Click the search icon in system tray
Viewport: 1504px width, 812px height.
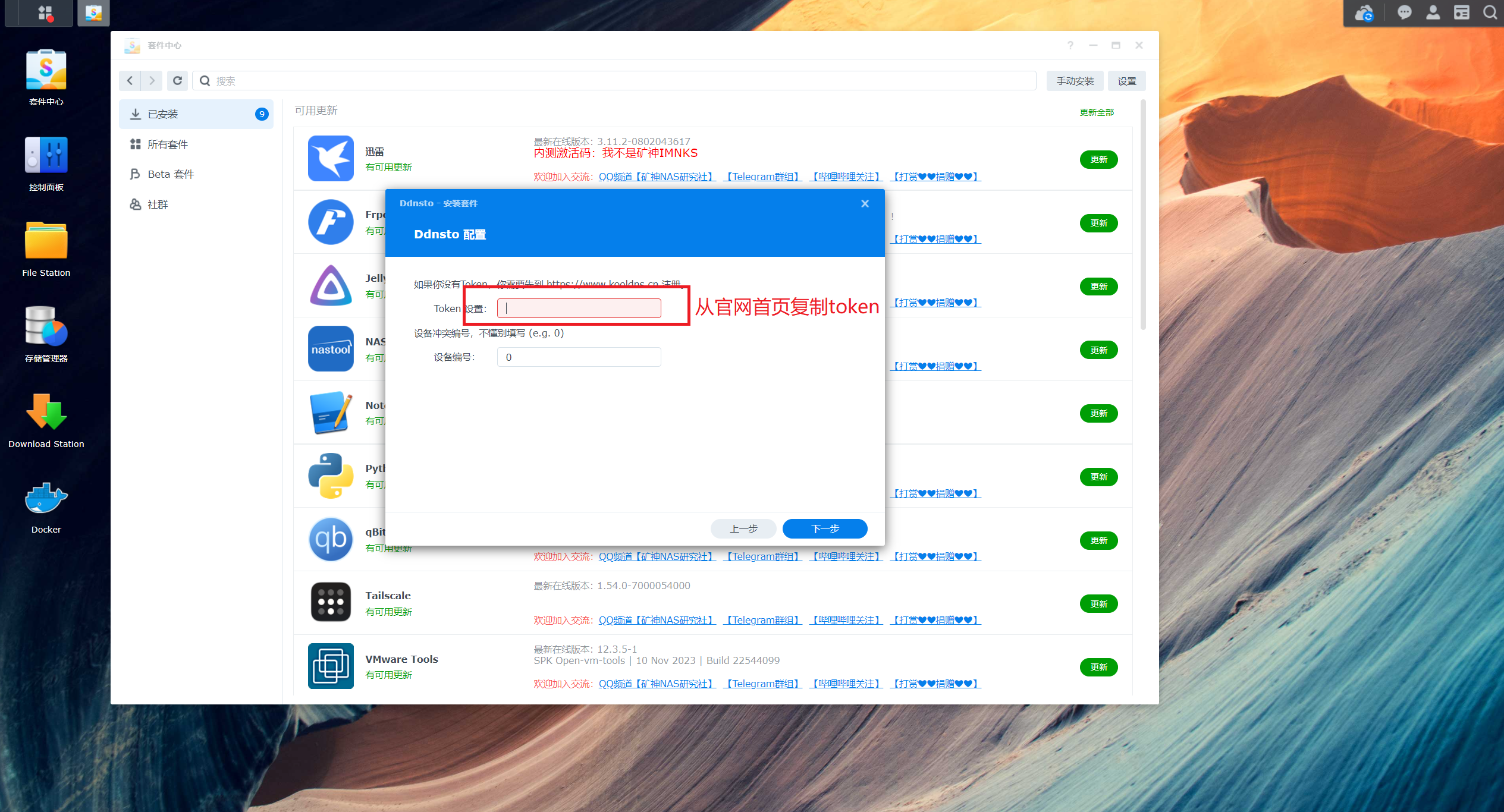click(x=1490, y=12)
